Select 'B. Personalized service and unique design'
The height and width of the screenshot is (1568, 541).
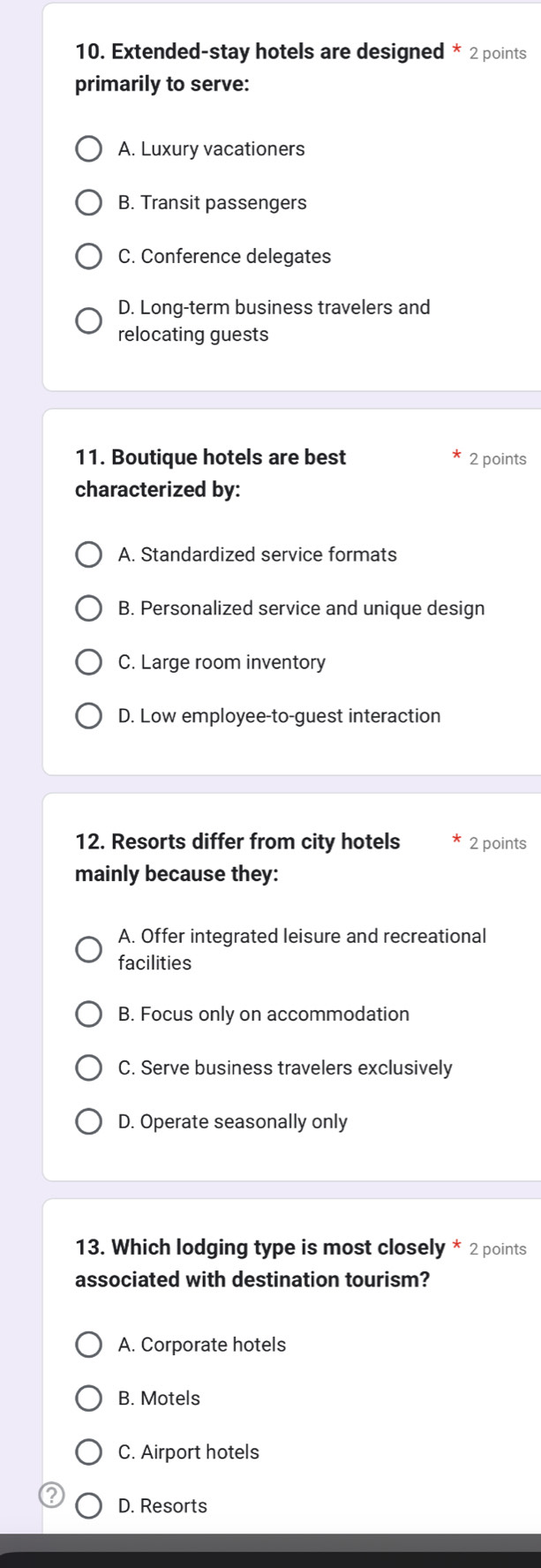(88, 609)
